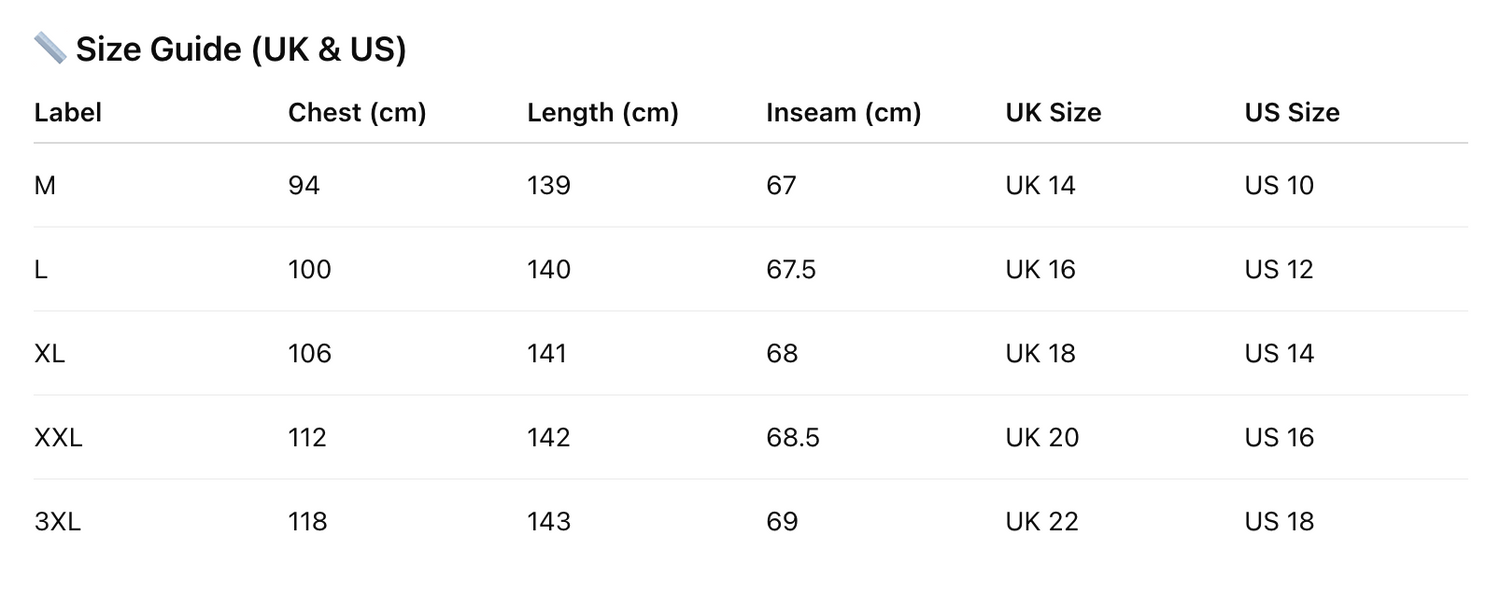1500x592 pixels.
Task: Select the XXL size label cell
Action: (58, 437)
